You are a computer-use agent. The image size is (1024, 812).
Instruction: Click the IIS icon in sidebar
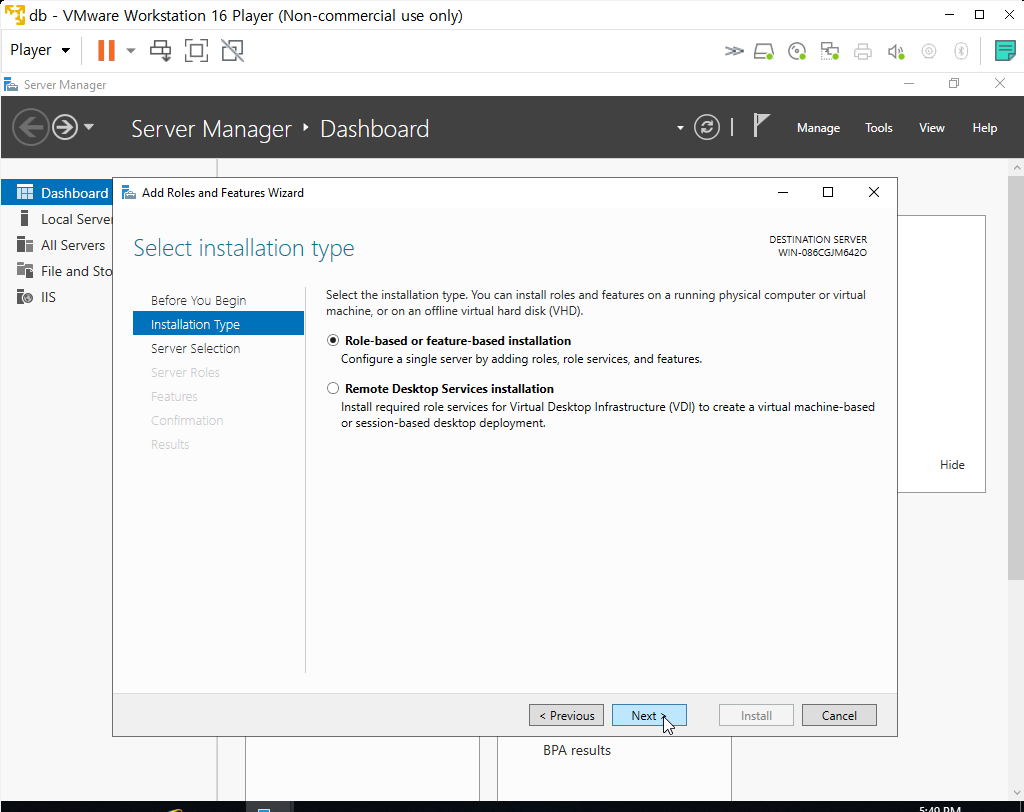click(25, 297)
